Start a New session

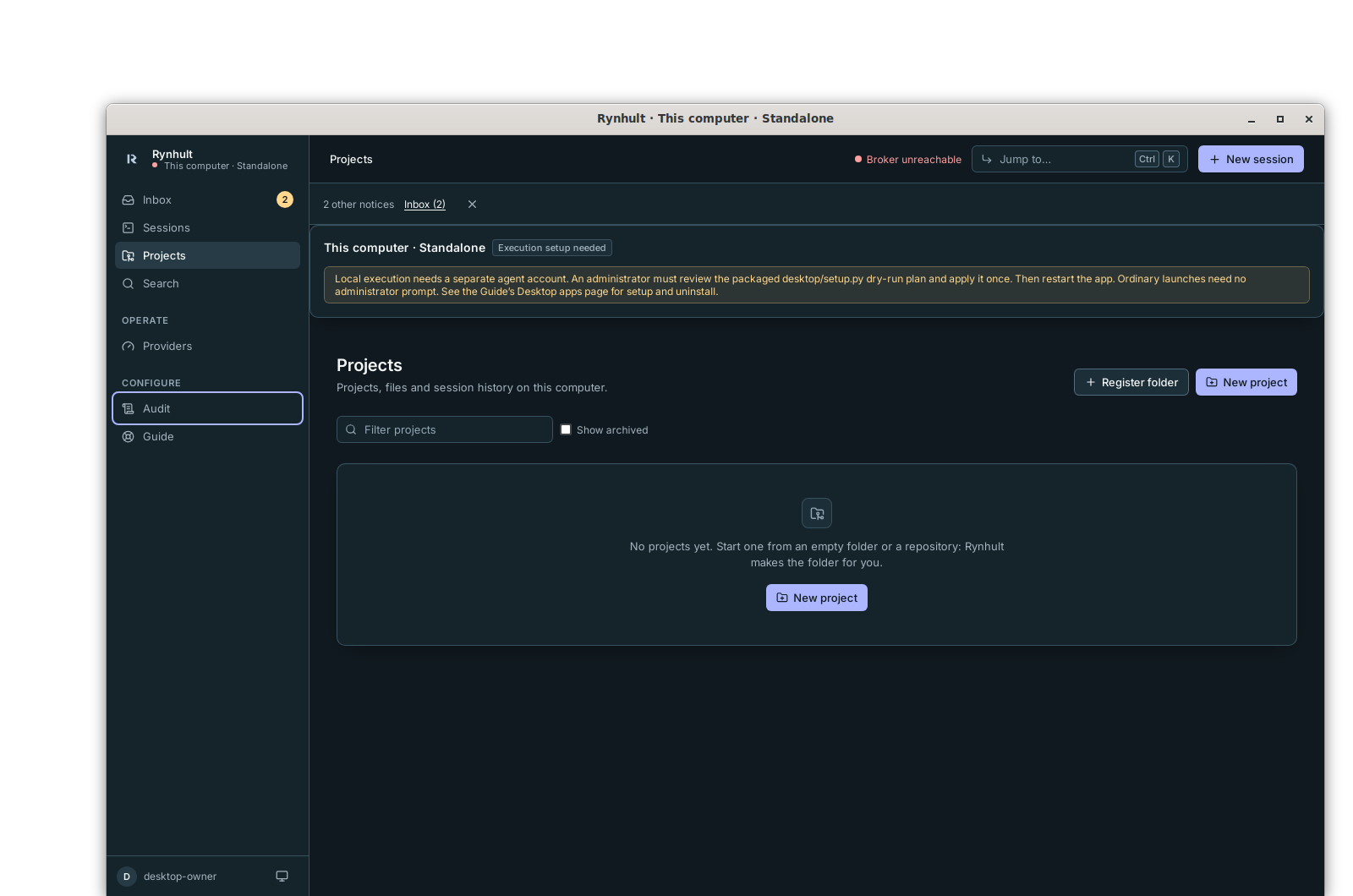(1251, 159)
